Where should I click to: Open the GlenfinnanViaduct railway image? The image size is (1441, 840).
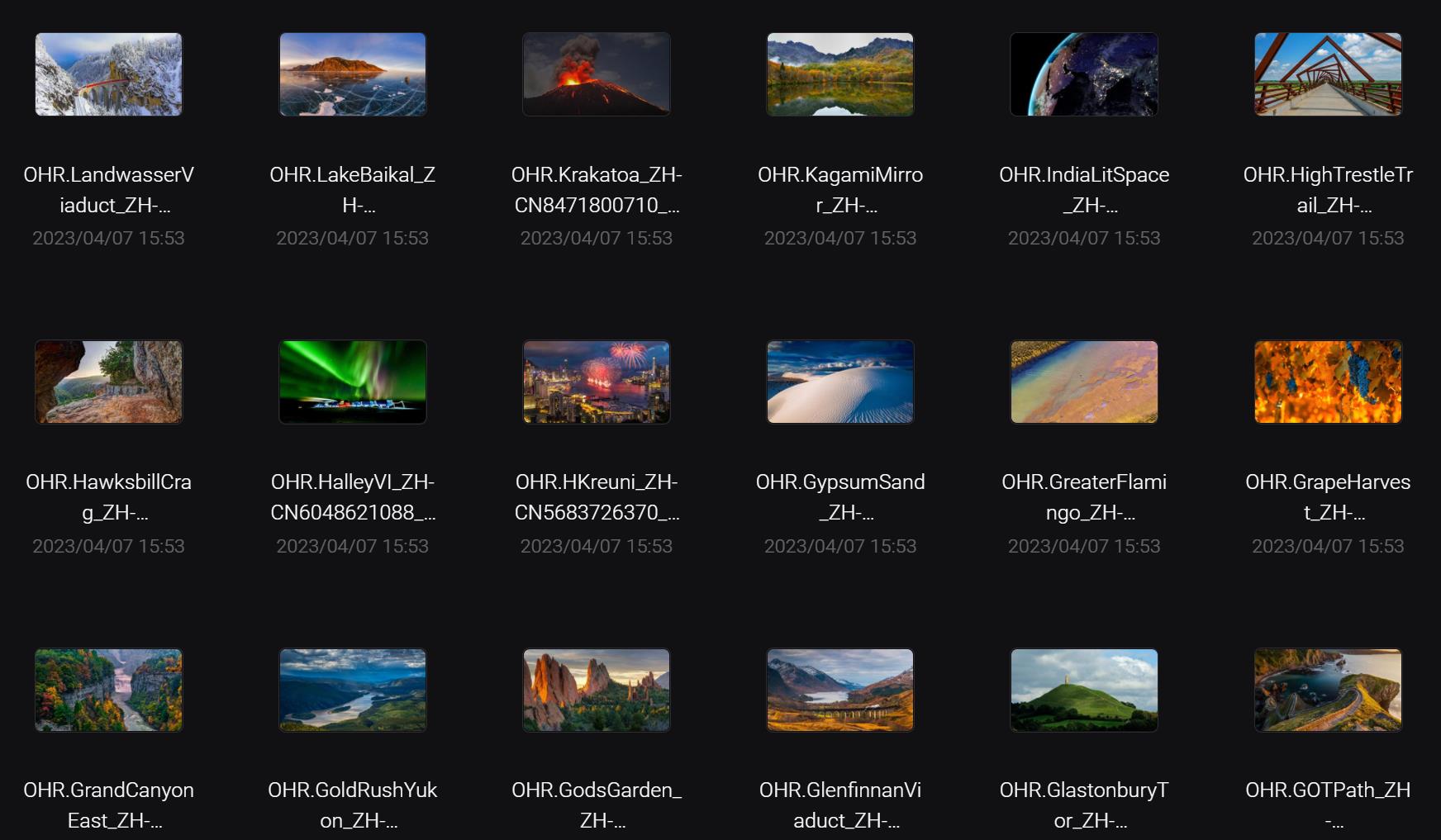[840, 690]
